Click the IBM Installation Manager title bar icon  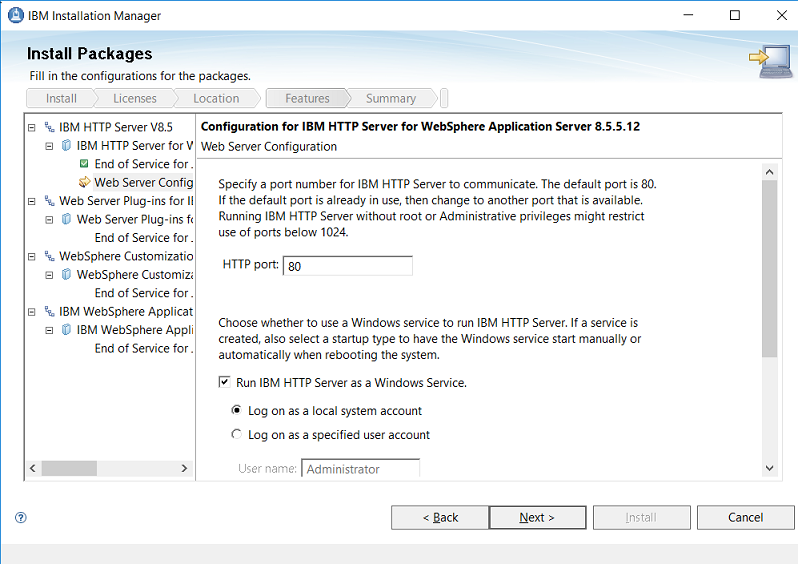pyautogui.click(x=16, y=15)
